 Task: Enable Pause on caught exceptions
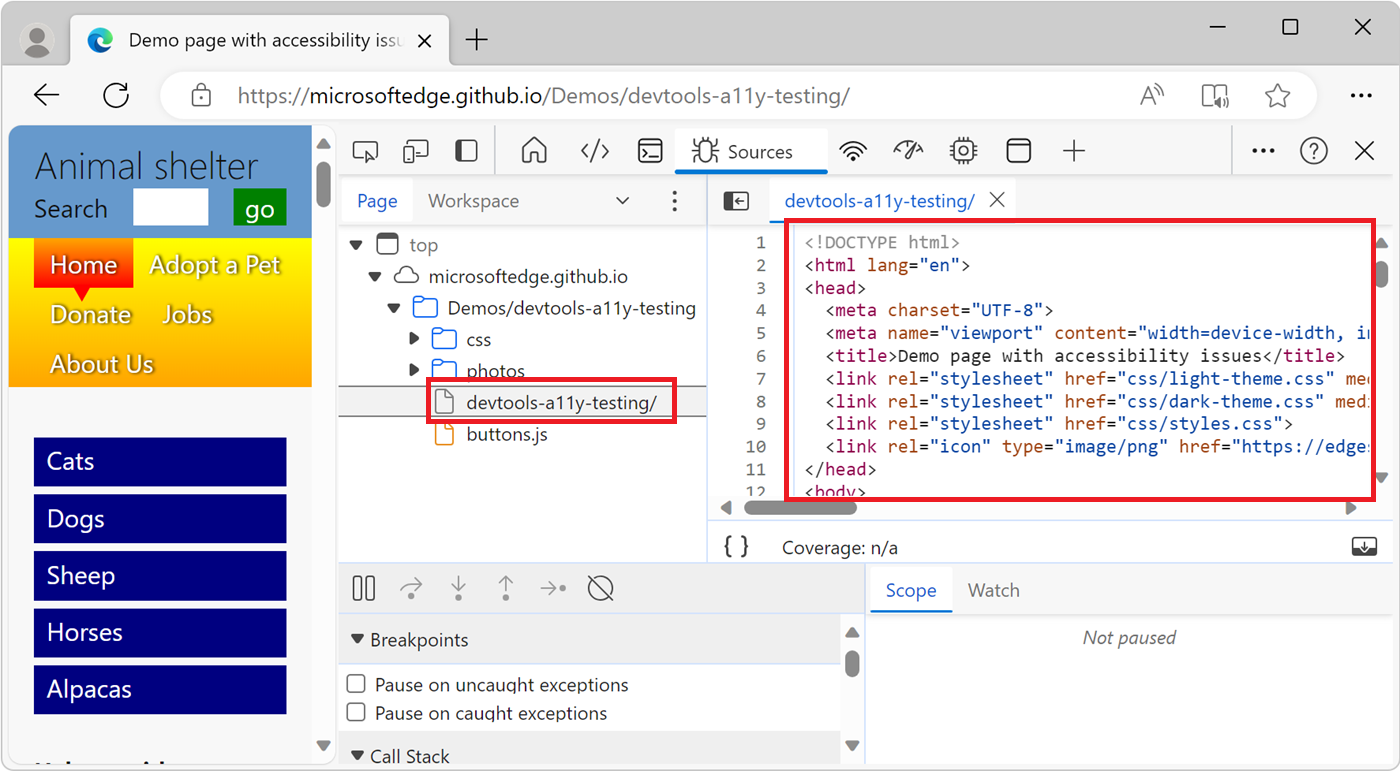[x=355, y=713]
